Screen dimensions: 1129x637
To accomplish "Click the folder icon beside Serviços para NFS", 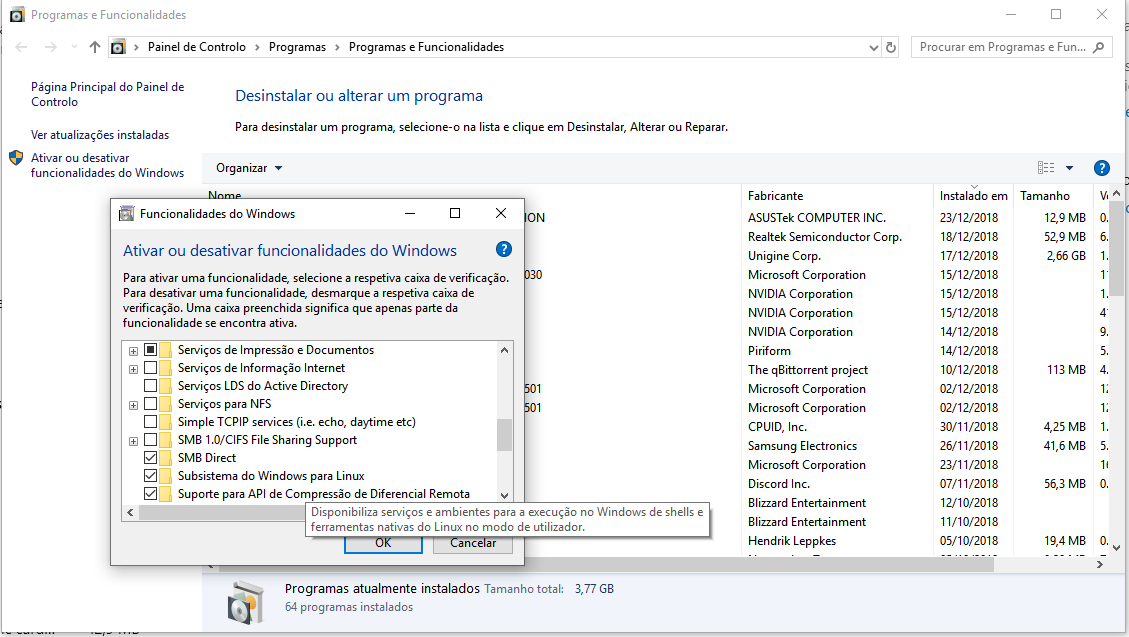I will pyautogui.click(x=166, y=404).
